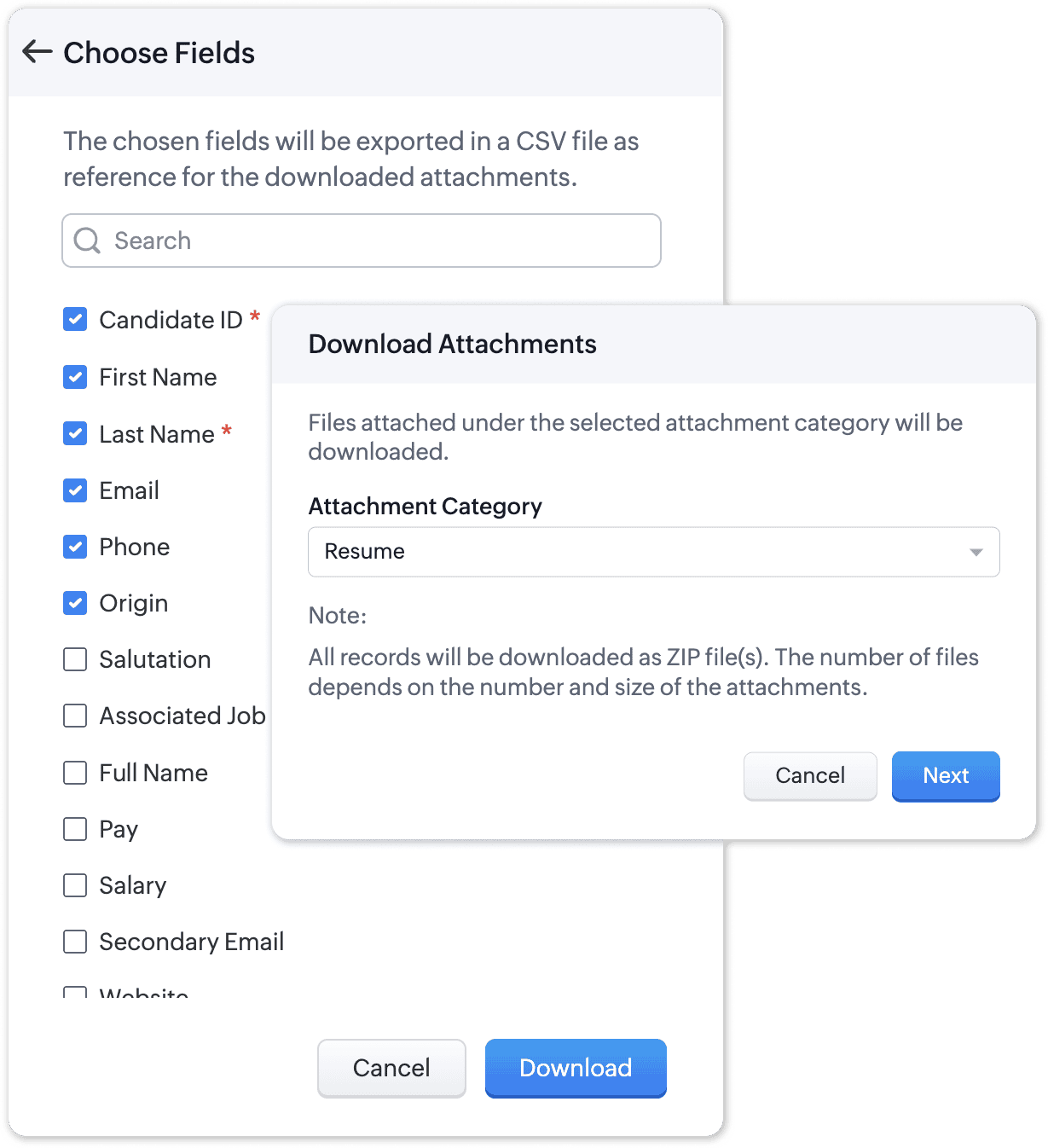Screen dimensions: 1048x1148
Task: Click the magnifier icon in search box
Action: point(87,241)
